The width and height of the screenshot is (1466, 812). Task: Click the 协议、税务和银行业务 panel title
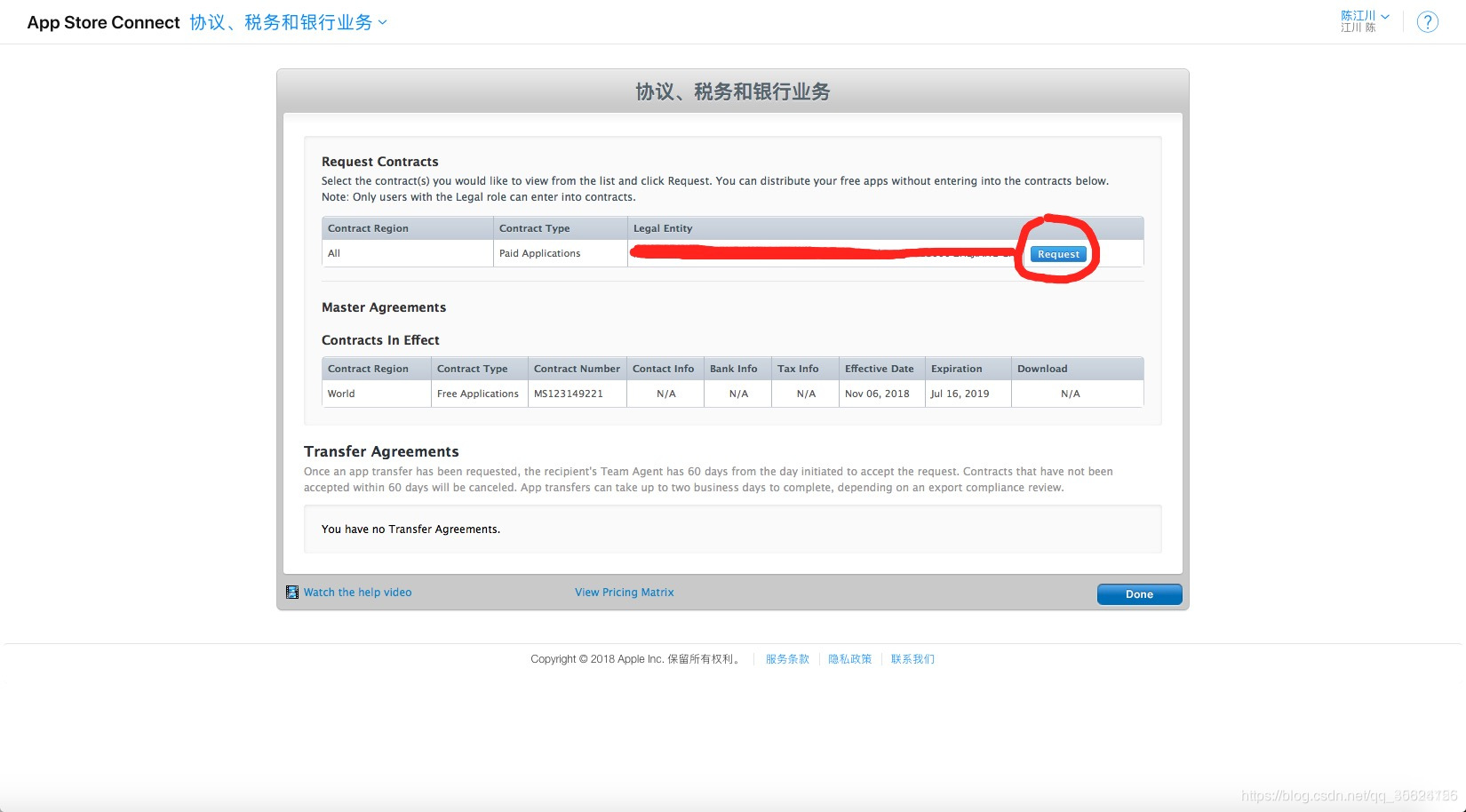pyautogui.click(x=733, y=92)
